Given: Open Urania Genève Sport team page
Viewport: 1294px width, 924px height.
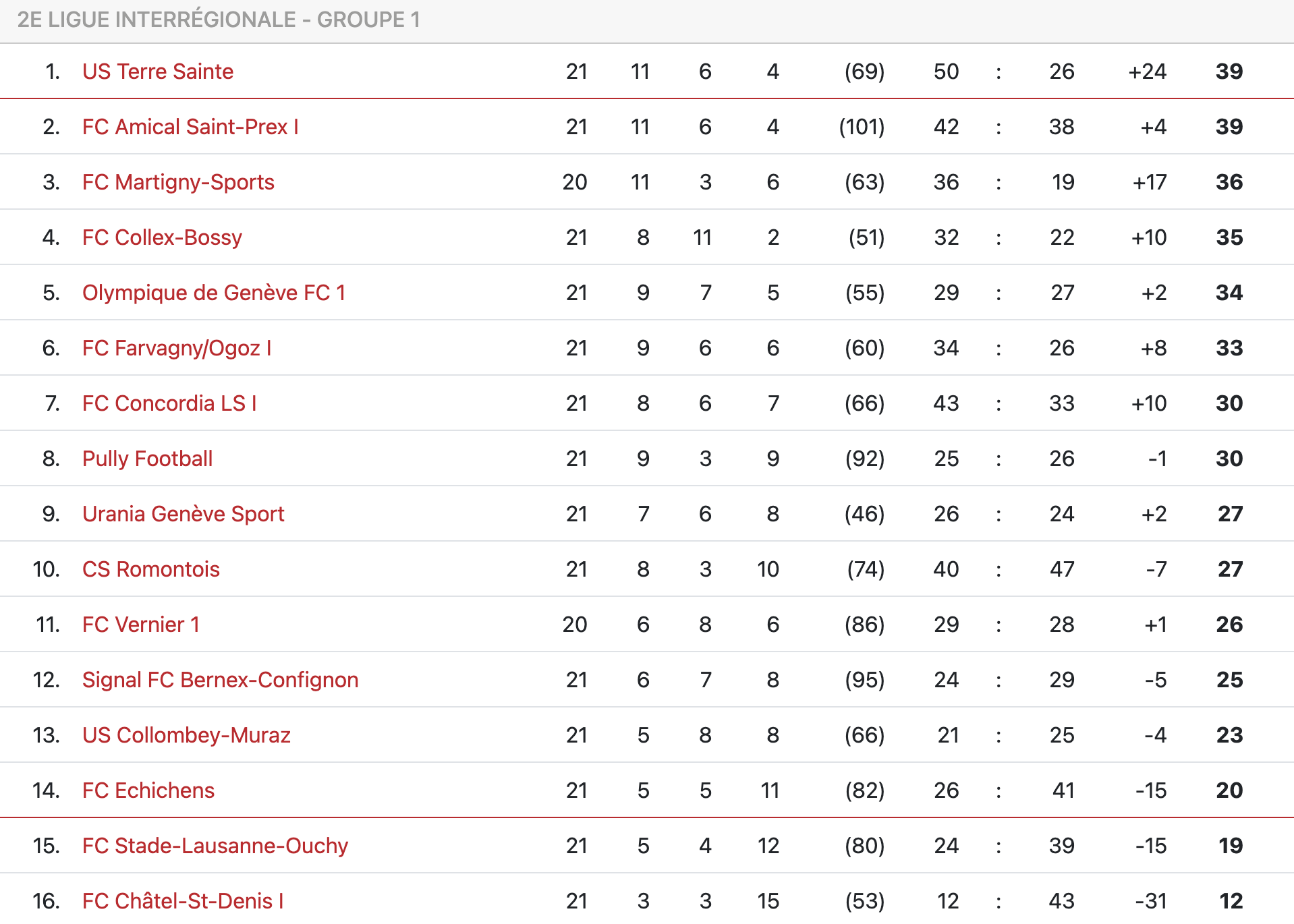Looking at the screenshot, I should coord(183,514).
